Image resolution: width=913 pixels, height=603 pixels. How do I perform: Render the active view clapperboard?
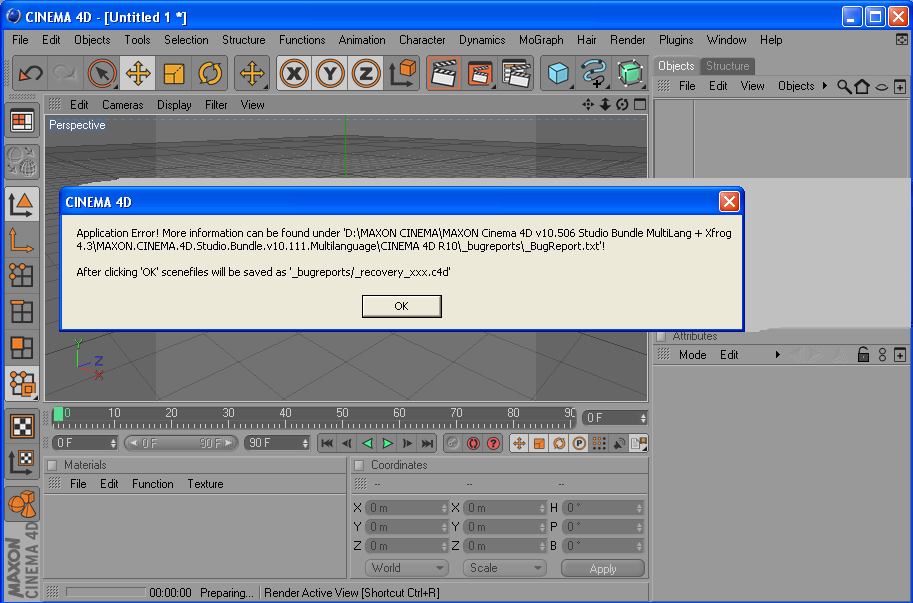(x=444, y=73)
